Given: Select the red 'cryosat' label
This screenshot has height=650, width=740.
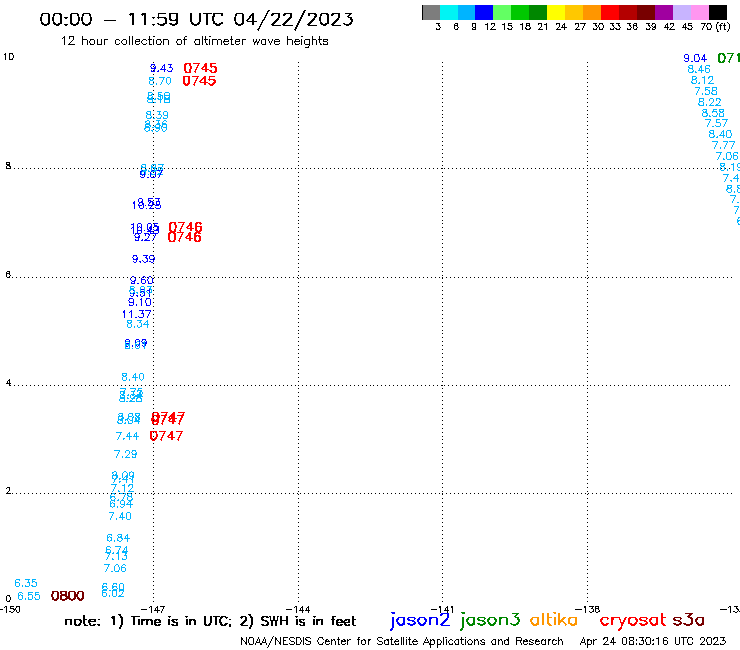Looking at the screenshot, I should pos(633,620).
